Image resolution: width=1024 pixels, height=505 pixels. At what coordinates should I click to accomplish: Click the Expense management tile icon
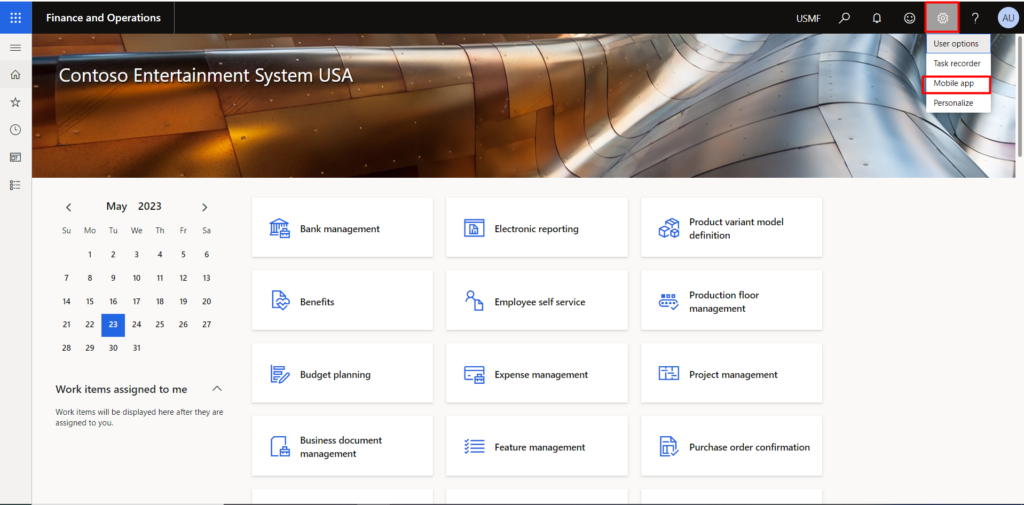474,374
